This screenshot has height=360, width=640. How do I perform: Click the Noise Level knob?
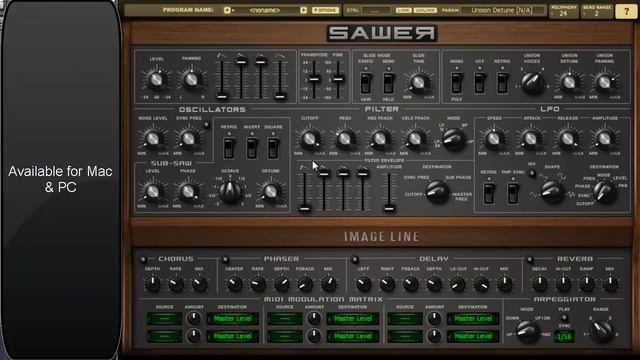pyautogui.click(x=152, y=139)
